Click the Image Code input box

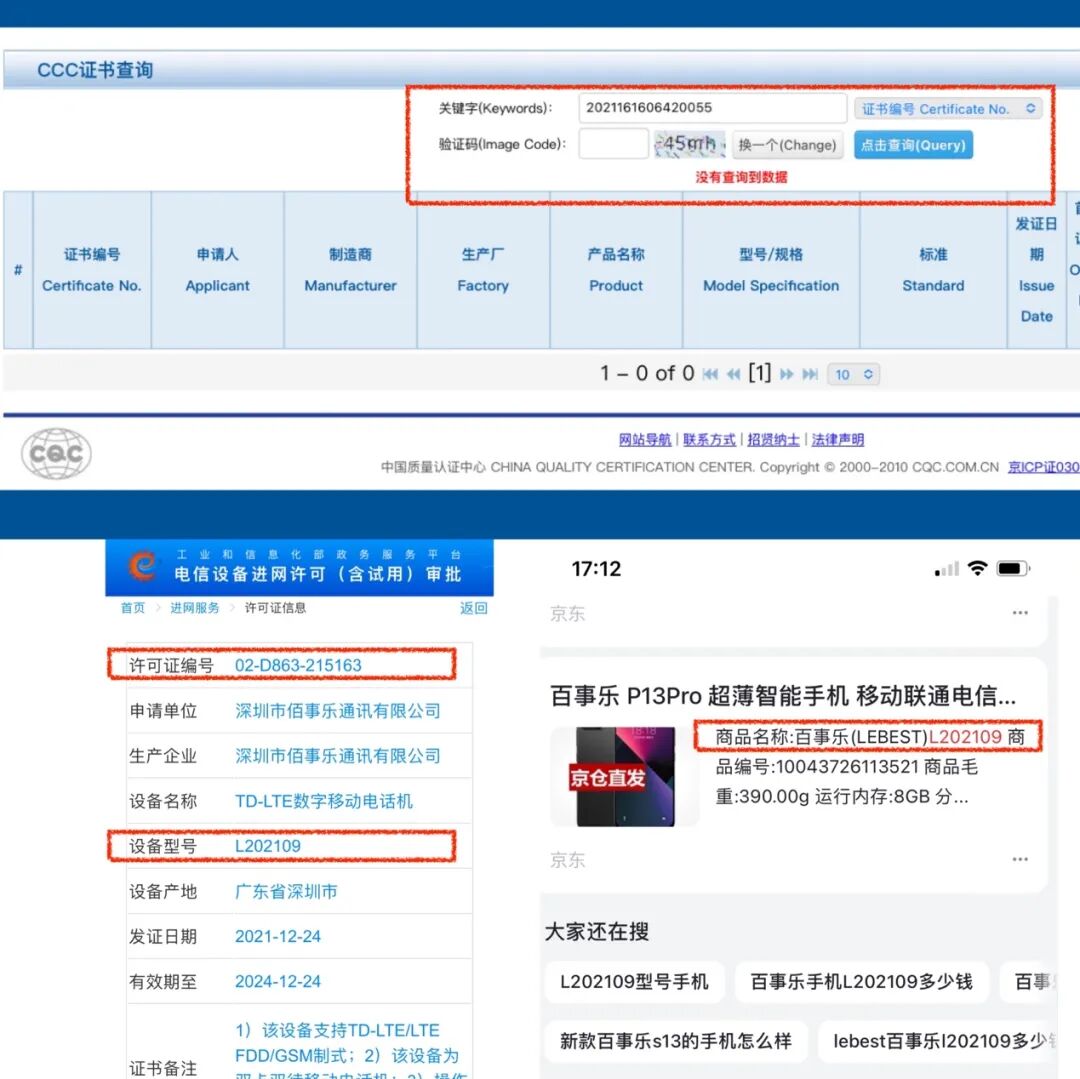coord(613,145)
